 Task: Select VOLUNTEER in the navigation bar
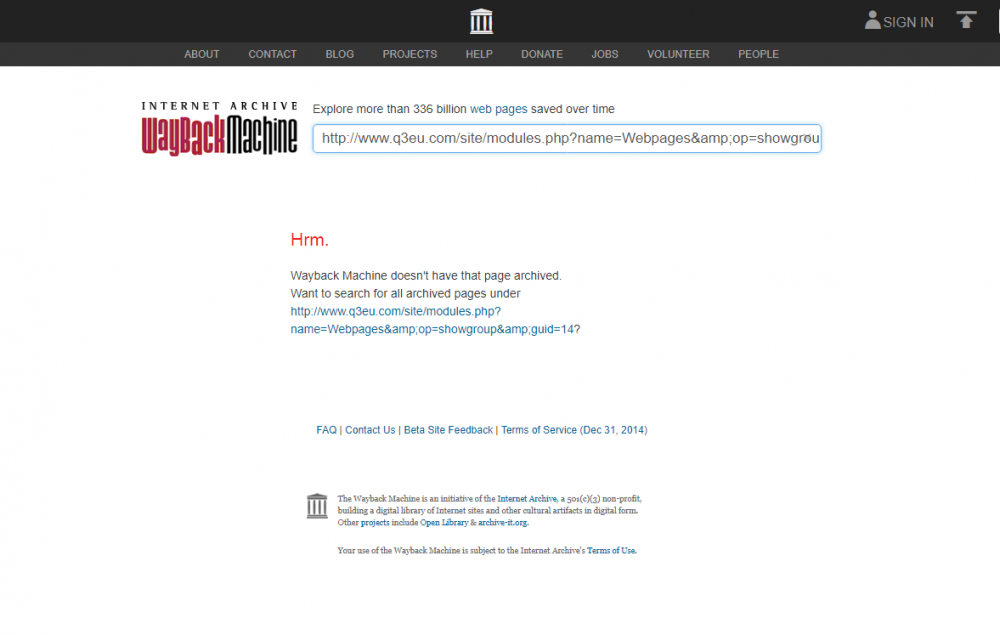pos(678,54)
